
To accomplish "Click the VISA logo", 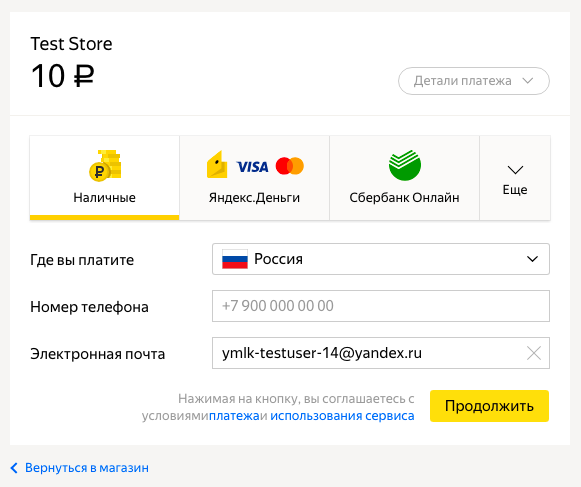I will tap(252, 167).
